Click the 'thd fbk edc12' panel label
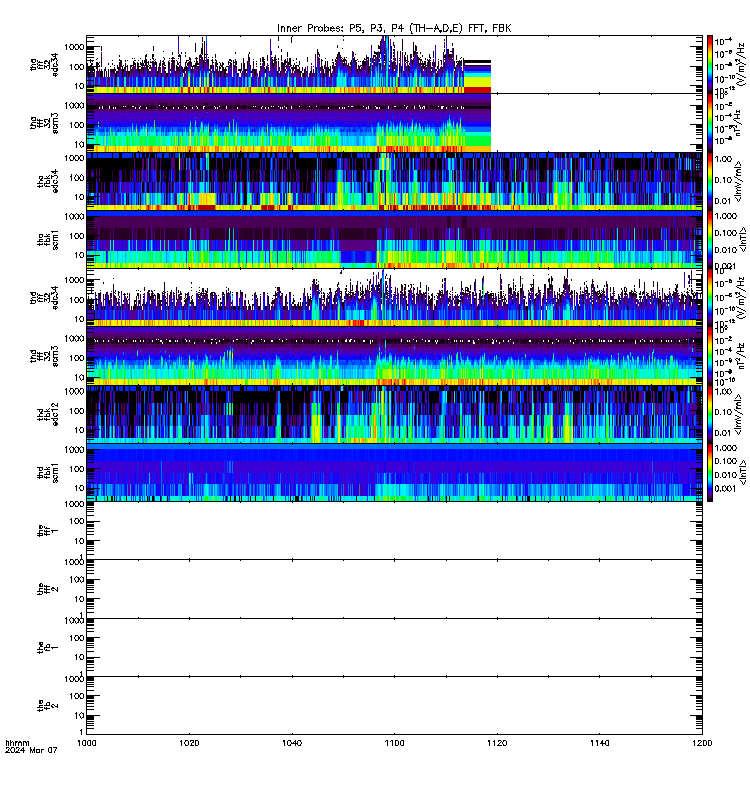The height and width of the screenshot is (800, 750). tap(48, 414)
